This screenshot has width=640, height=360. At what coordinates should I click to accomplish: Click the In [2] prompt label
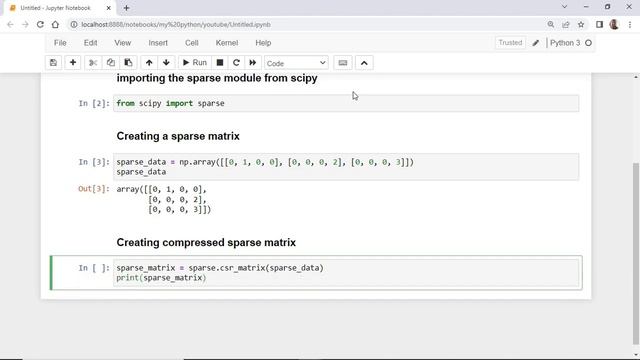(x=94, y=103)
